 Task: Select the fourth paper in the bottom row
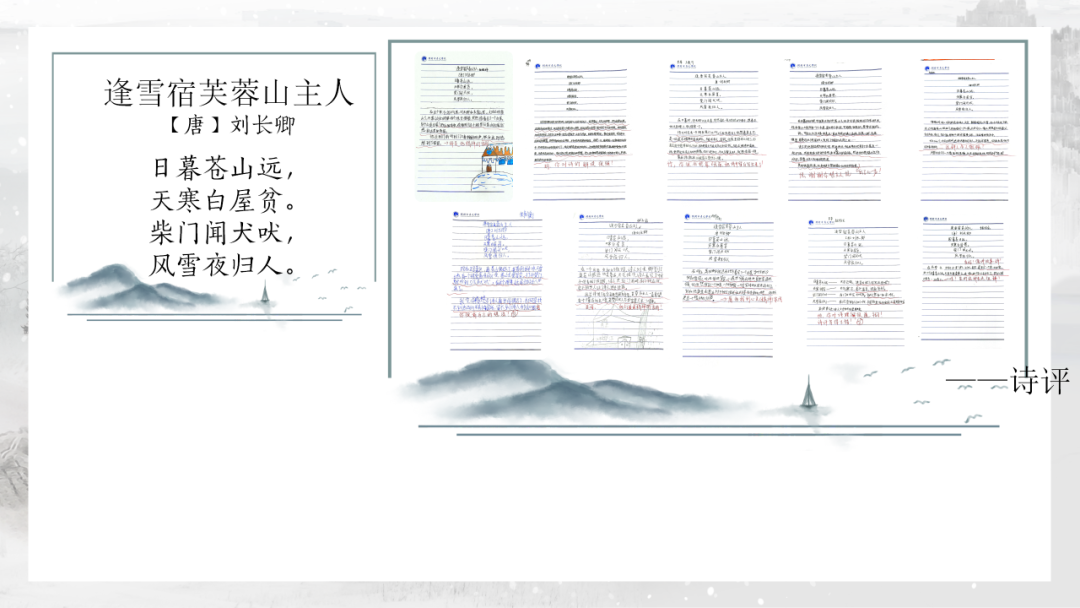852,280
